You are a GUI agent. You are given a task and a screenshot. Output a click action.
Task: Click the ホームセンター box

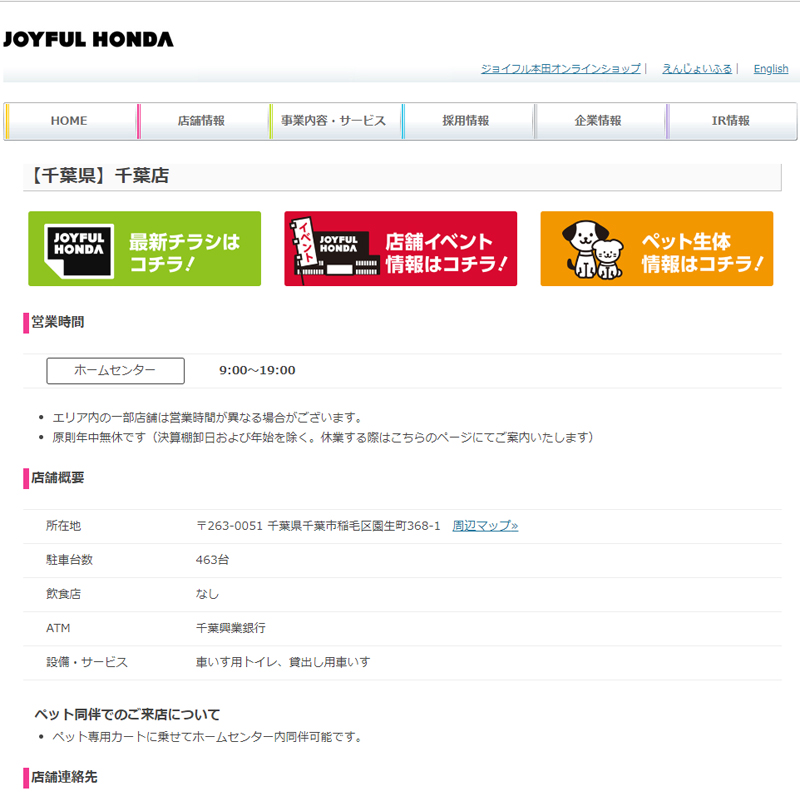coord(115,370)
